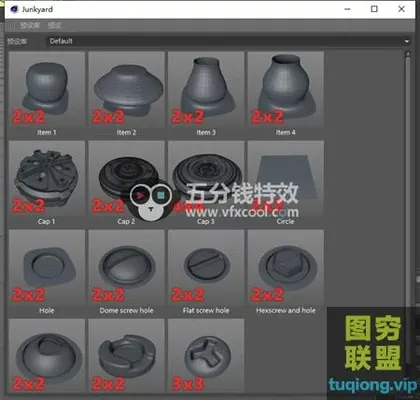Open the Default preset library dropdown
The width and height of the screenshot is (420, 400).
pyautogui.click(x=229, y=41)
